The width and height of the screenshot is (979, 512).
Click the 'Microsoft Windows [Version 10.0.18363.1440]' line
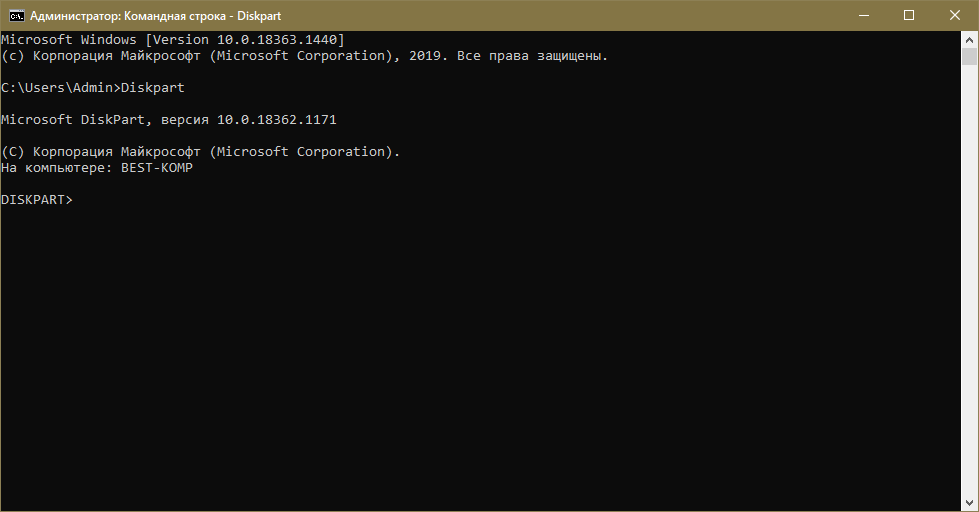[x=172, y=40]
